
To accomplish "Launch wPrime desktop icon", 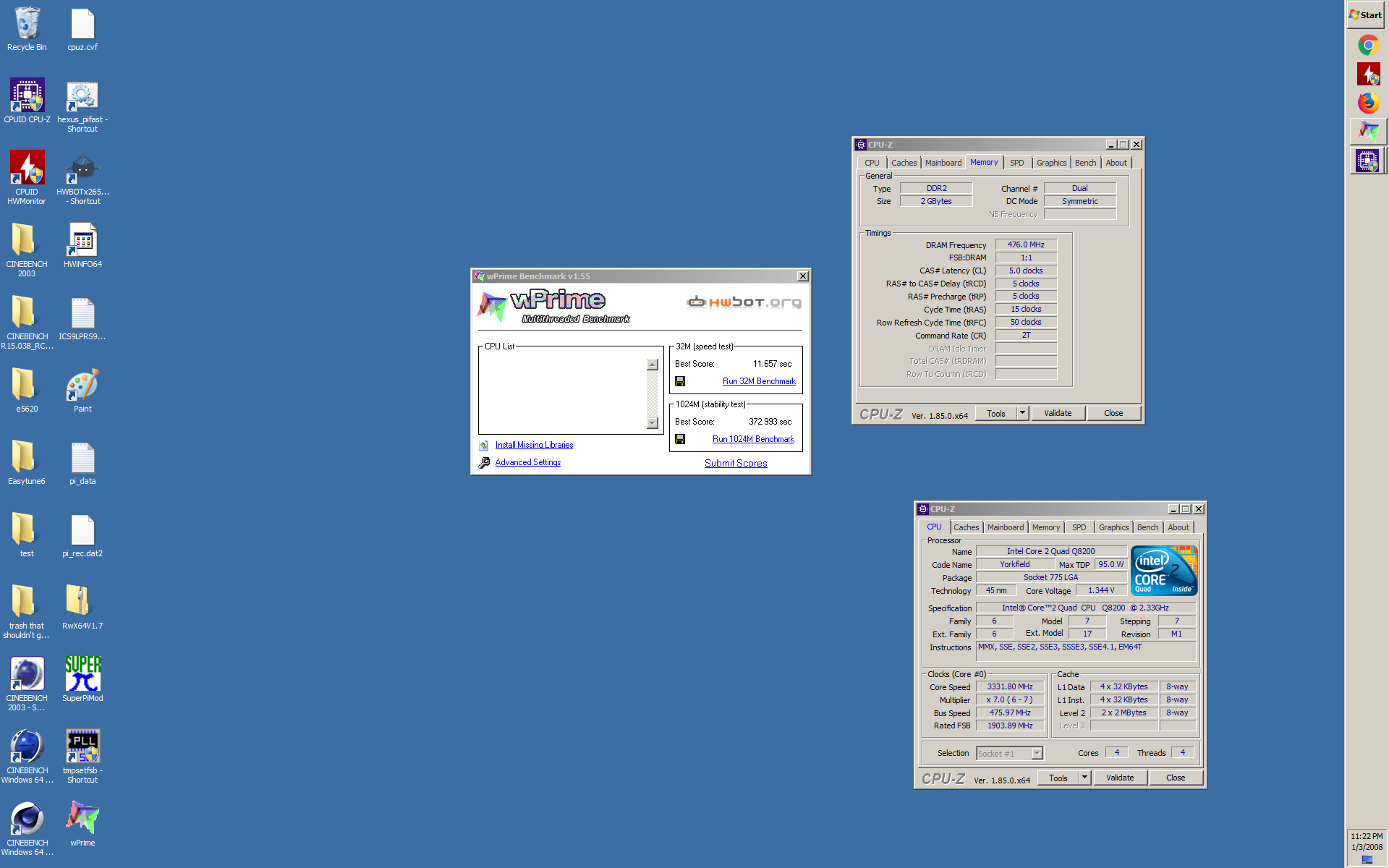I will [82, 825].
